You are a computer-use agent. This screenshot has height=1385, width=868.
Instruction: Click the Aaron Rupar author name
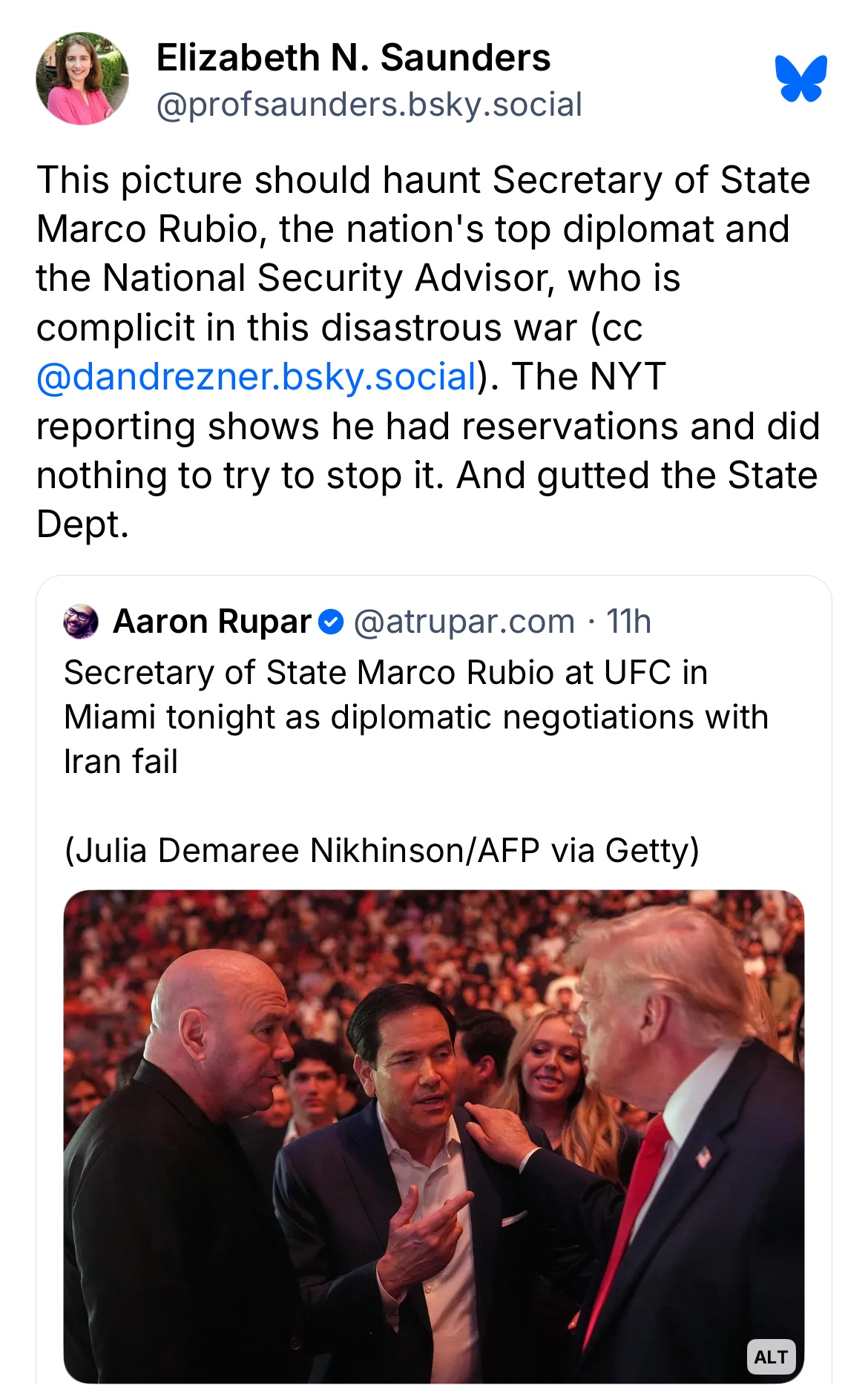coord(212,622)
